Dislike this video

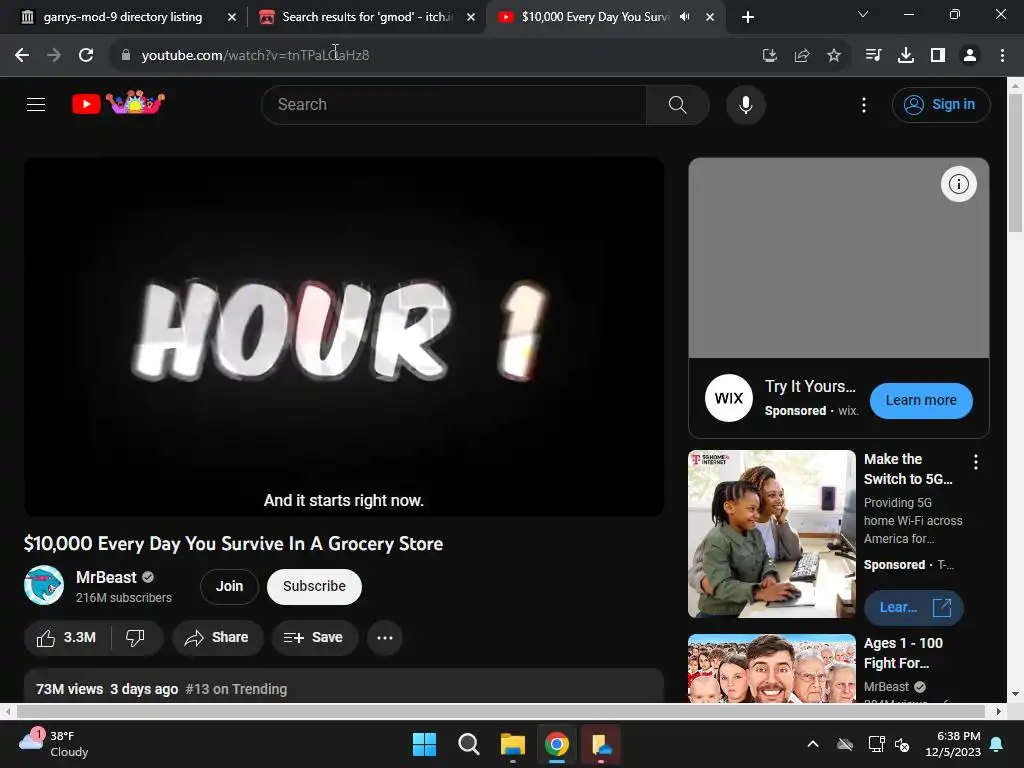136,637
